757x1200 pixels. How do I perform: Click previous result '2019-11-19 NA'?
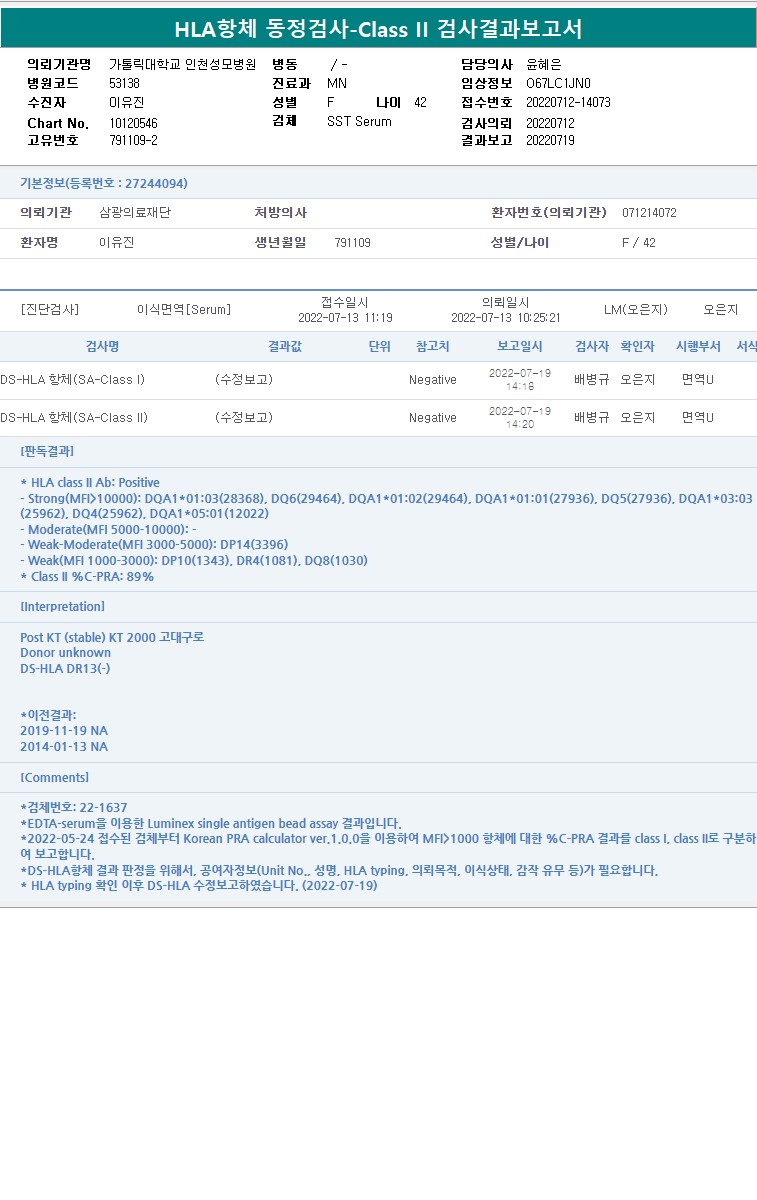(64, 730)
